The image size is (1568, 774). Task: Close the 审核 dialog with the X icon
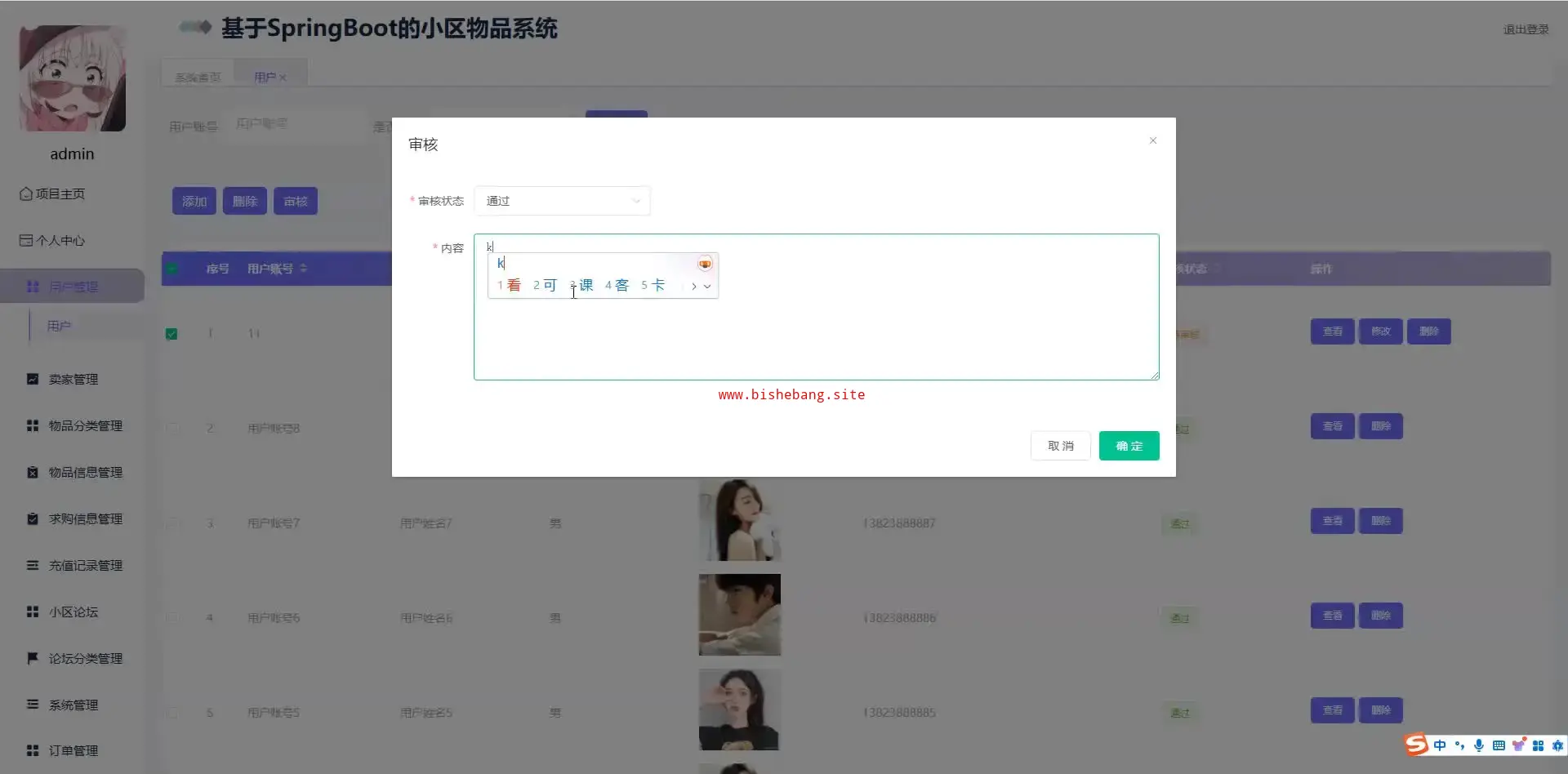1152,140
